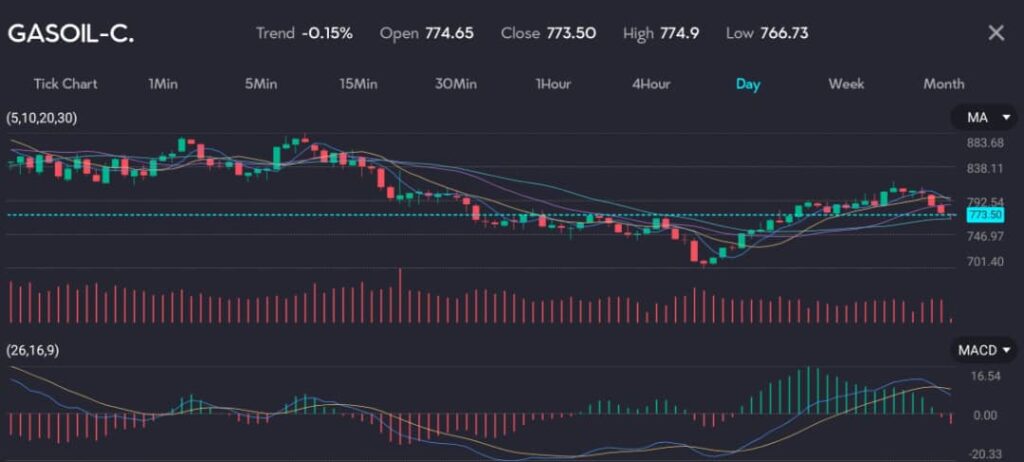Screen dimensions: 1024x462
Task: Switch to 4Hour timeframe
Action: (x=650, y=84)
